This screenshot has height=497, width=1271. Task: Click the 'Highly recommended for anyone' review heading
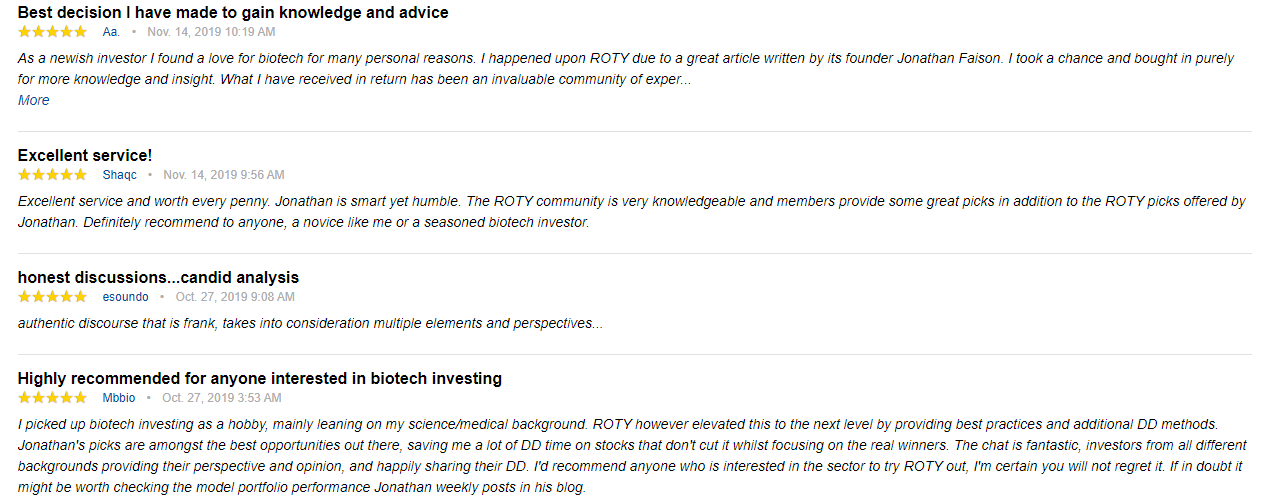click(x=260, y=378)
